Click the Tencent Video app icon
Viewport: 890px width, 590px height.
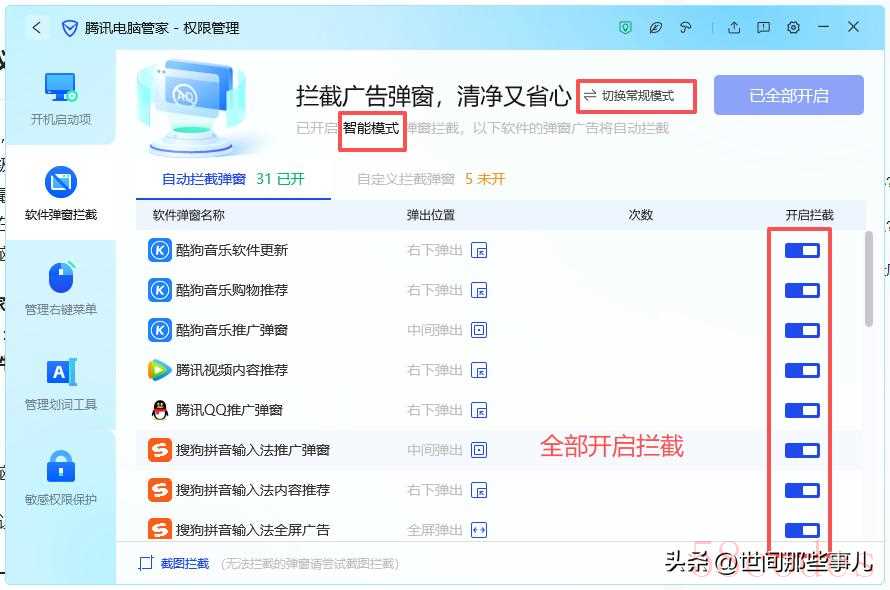pos(159,370)
